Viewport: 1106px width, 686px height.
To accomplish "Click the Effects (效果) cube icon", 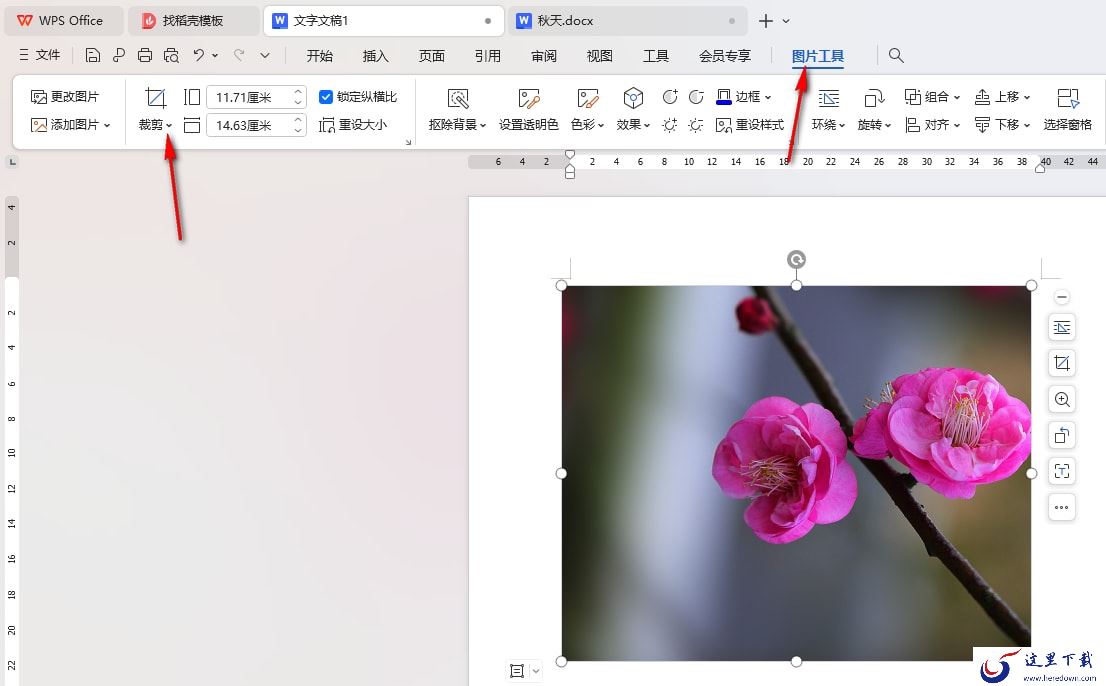I will click(633, 98).
